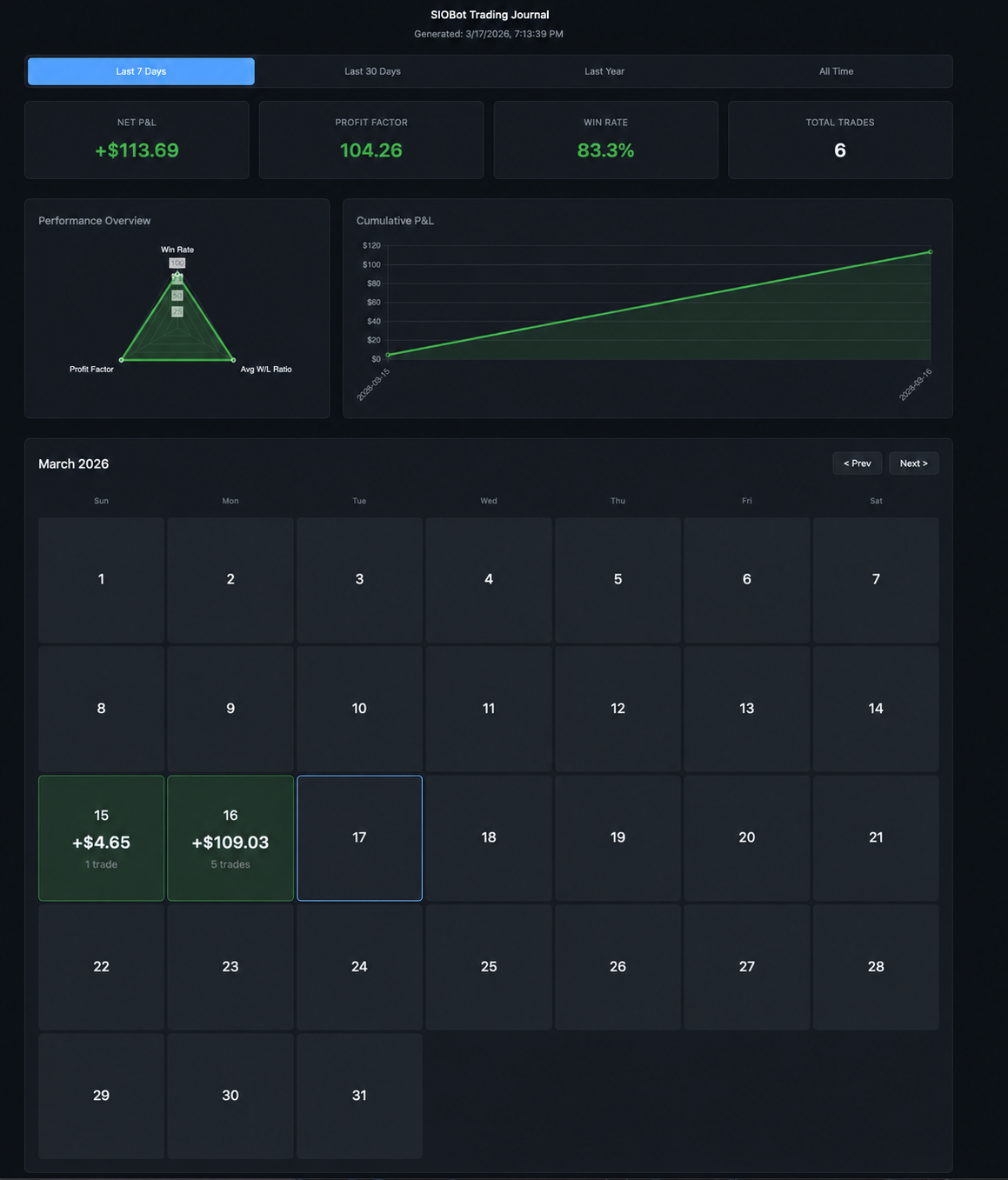Image resolution: width=1008 pixels, height=1180 pixels.
Task: Click the Profit Factor radar axis label
Action: 91,370
